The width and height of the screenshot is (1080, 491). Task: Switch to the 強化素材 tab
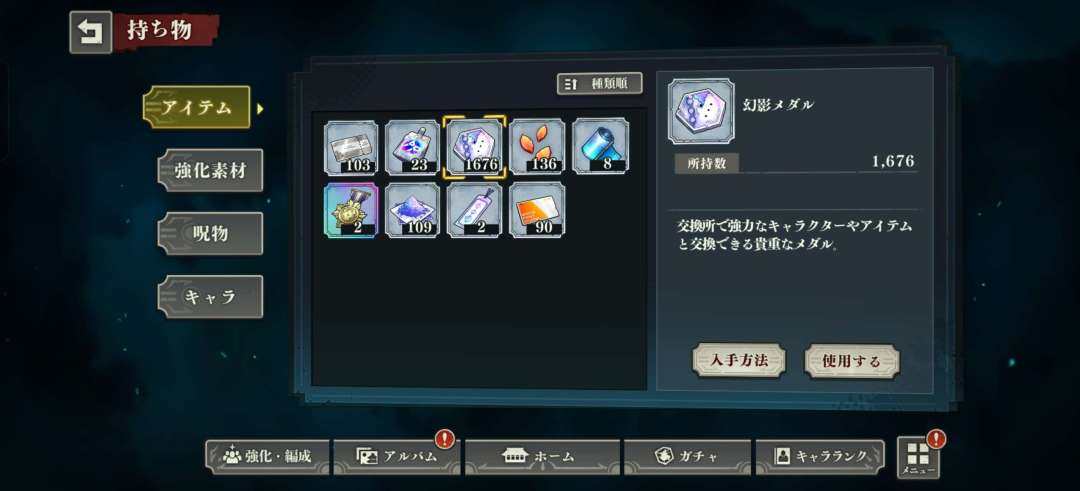(210, 171)
